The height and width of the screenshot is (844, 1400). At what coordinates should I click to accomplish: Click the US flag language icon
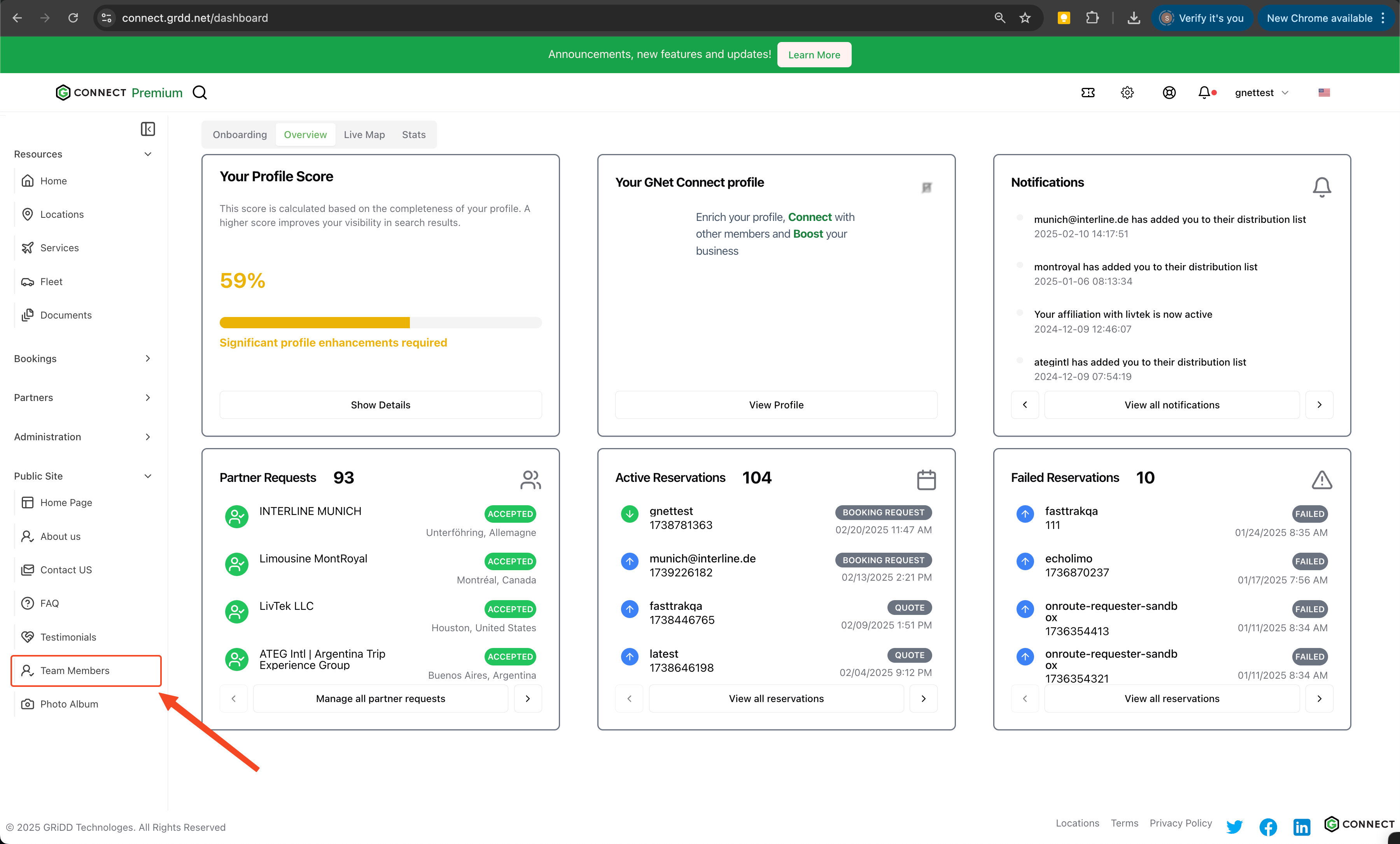(1324, 93)
